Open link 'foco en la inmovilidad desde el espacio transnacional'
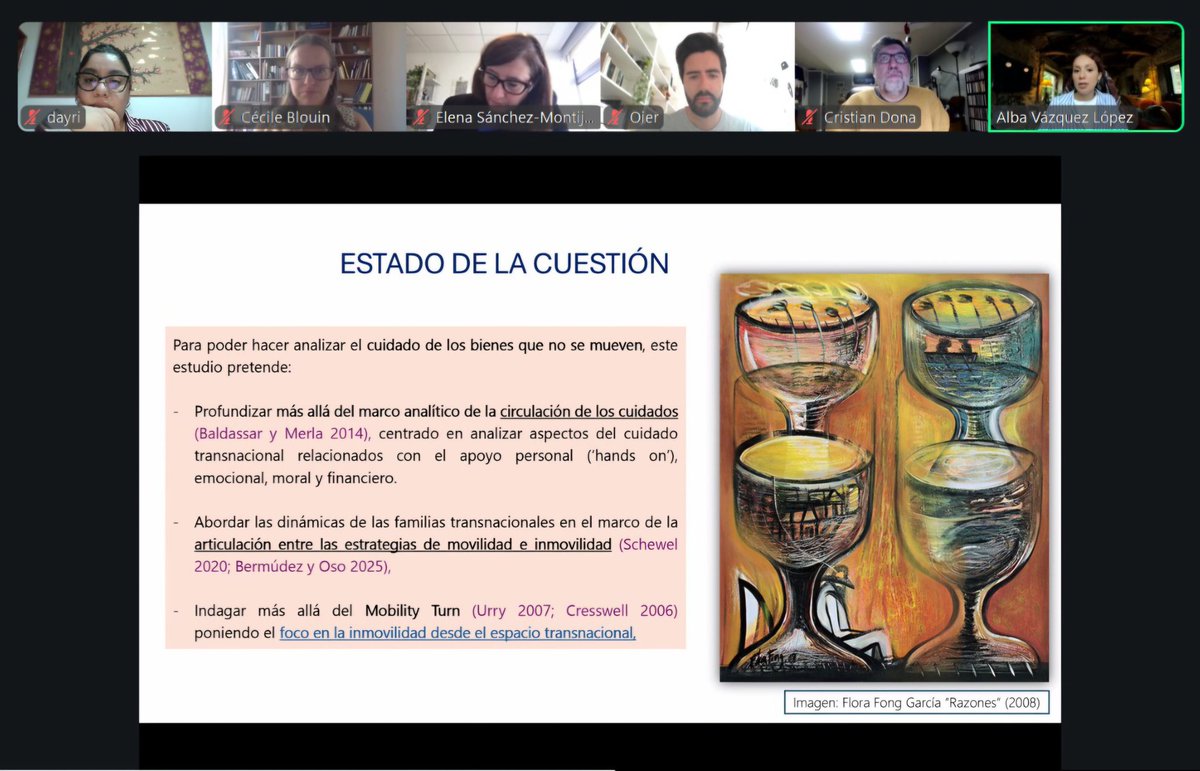Image resolution: width=1200 pixels, height=771 pixels. point(458,633)
